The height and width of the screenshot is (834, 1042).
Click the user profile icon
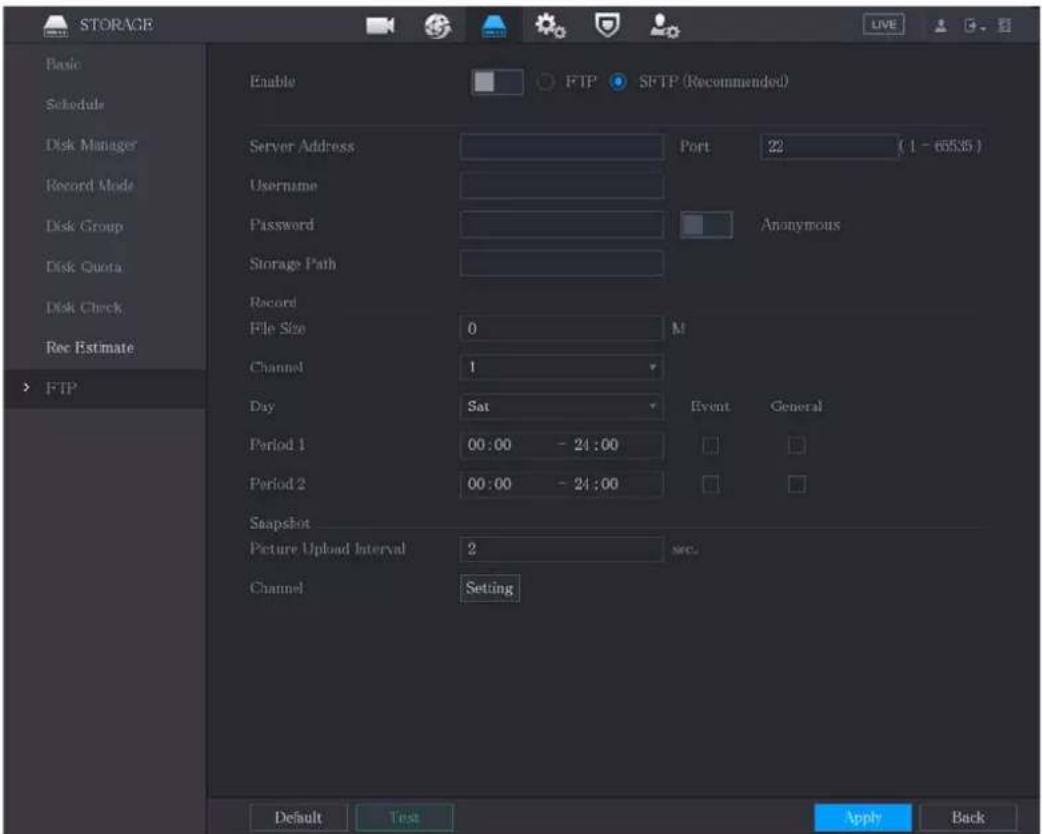940,26
